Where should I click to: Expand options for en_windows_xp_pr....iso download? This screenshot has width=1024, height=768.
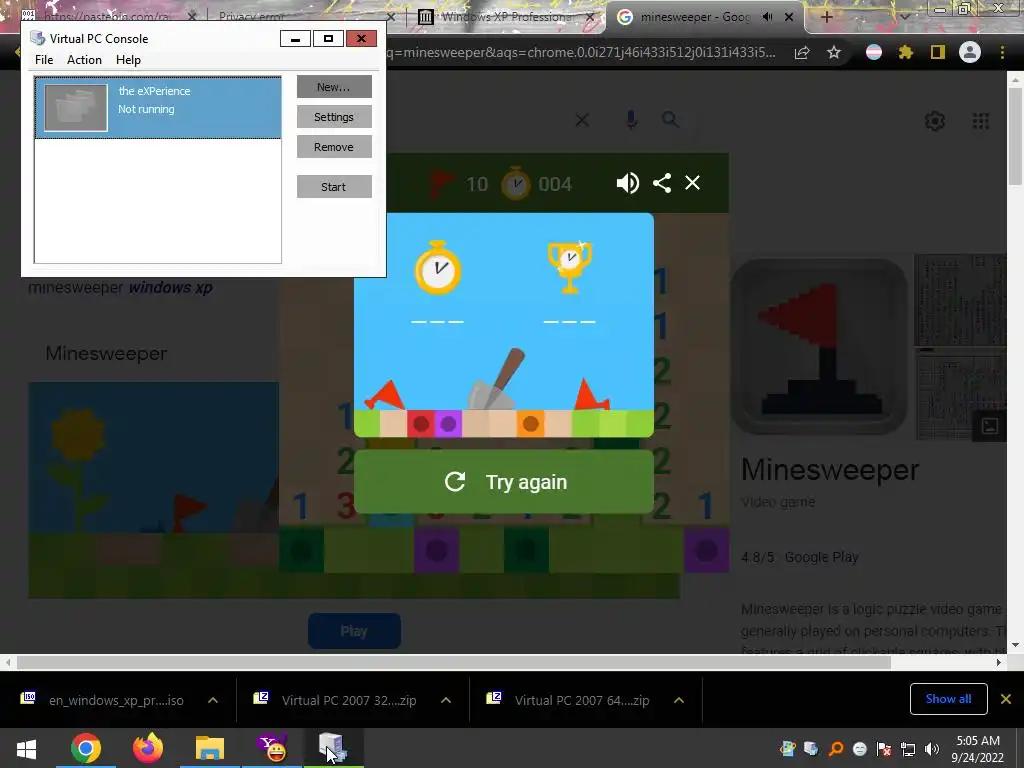[x=213, y=700]
